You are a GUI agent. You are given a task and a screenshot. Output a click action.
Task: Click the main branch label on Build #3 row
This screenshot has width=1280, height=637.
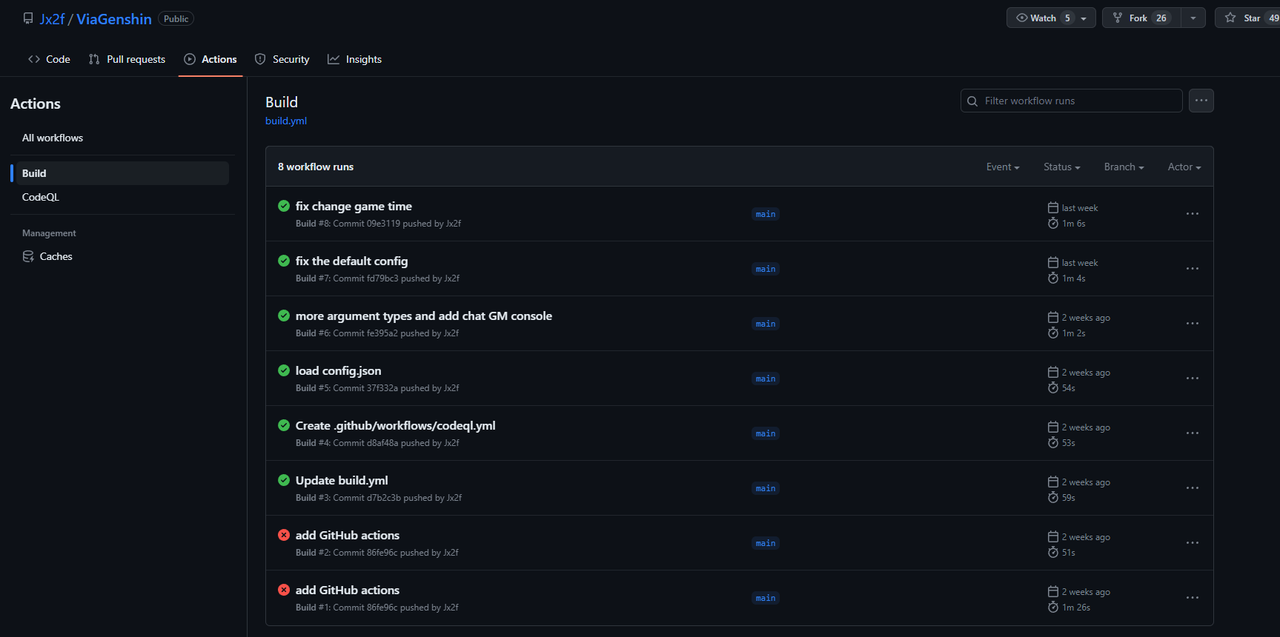pos(765,488)
